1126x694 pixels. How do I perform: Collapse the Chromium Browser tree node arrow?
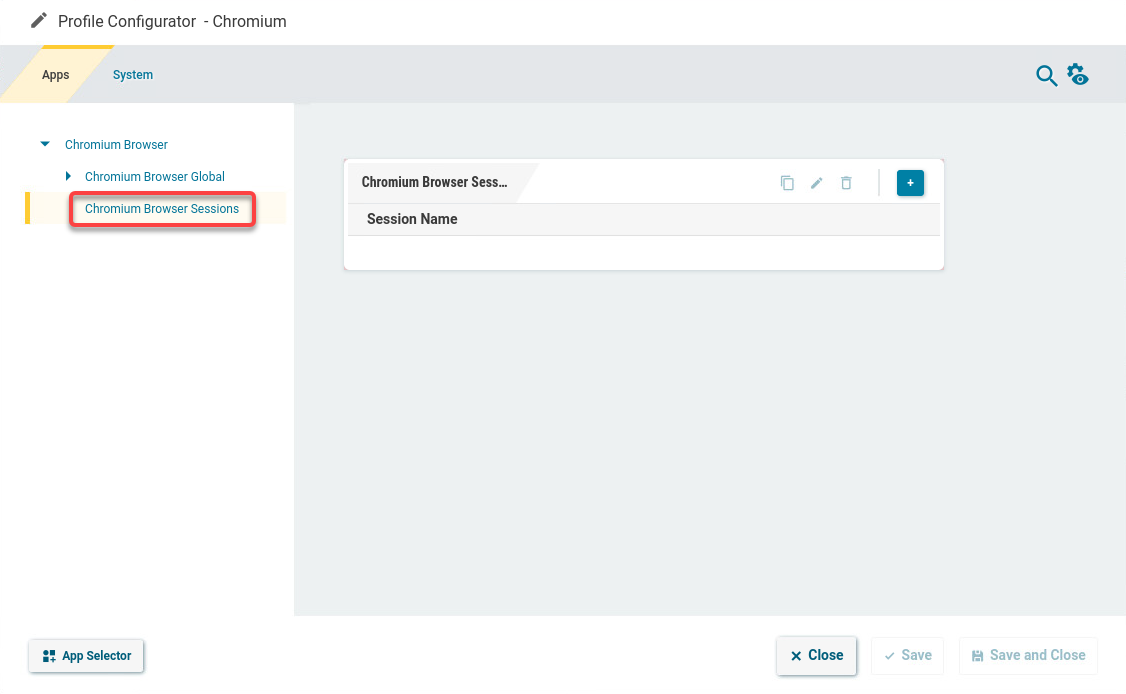point(45,145)
